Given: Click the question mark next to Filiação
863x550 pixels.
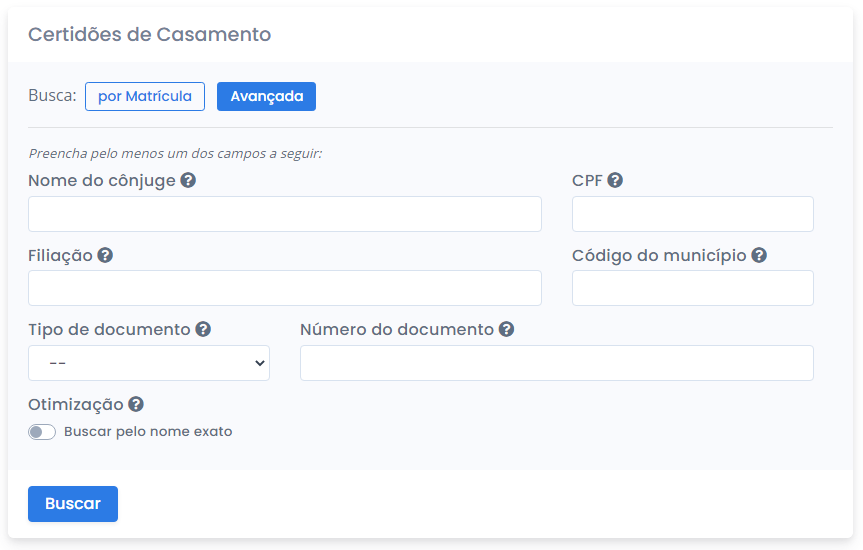Looking at the screenshot, I should click(x=105, y=255).
